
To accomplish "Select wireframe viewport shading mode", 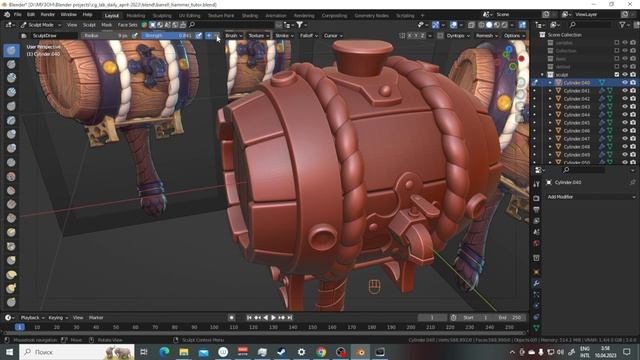I will tap(481, 25).
